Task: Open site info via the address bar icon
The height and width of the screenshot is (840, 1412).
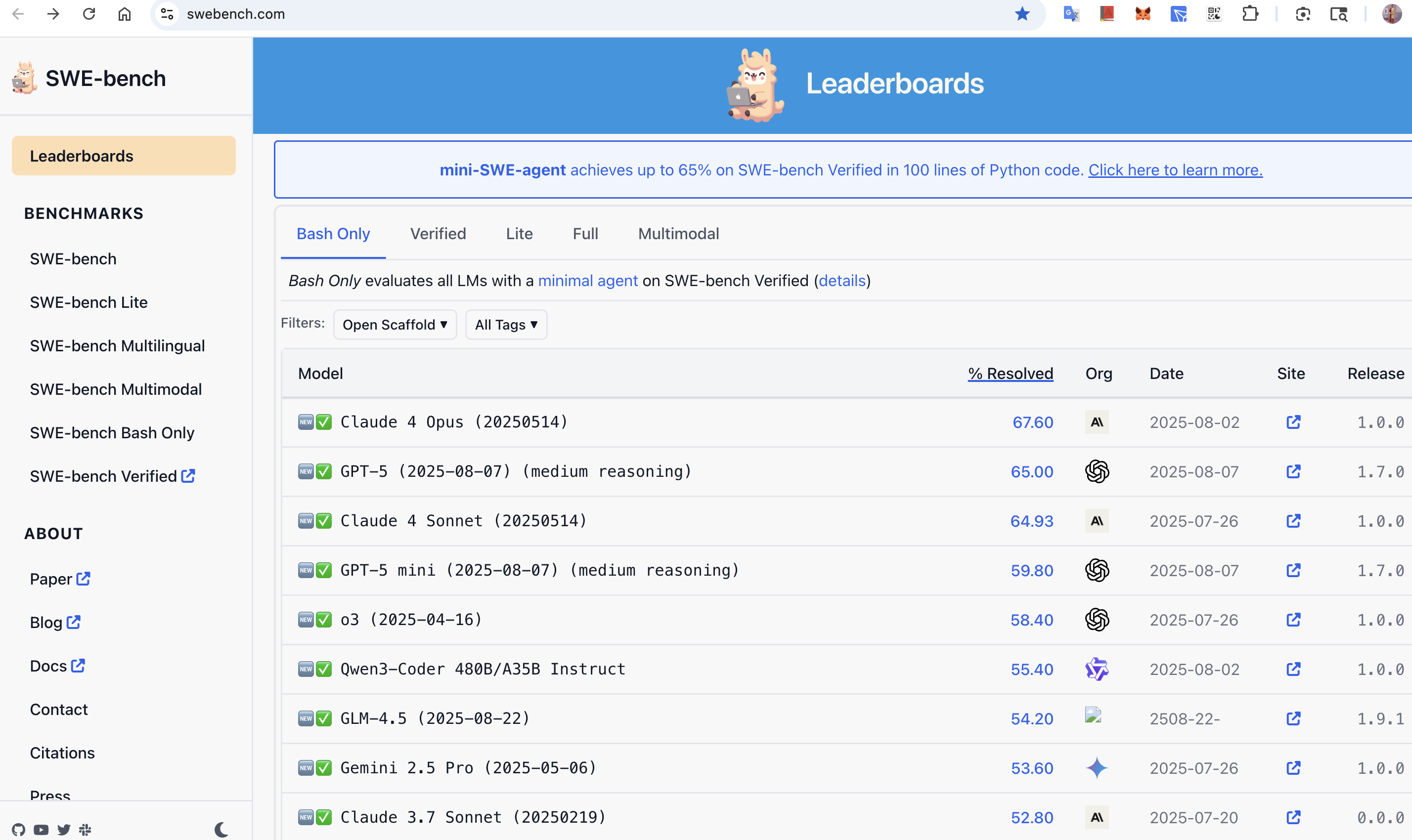Action: [x=166, y=13]
